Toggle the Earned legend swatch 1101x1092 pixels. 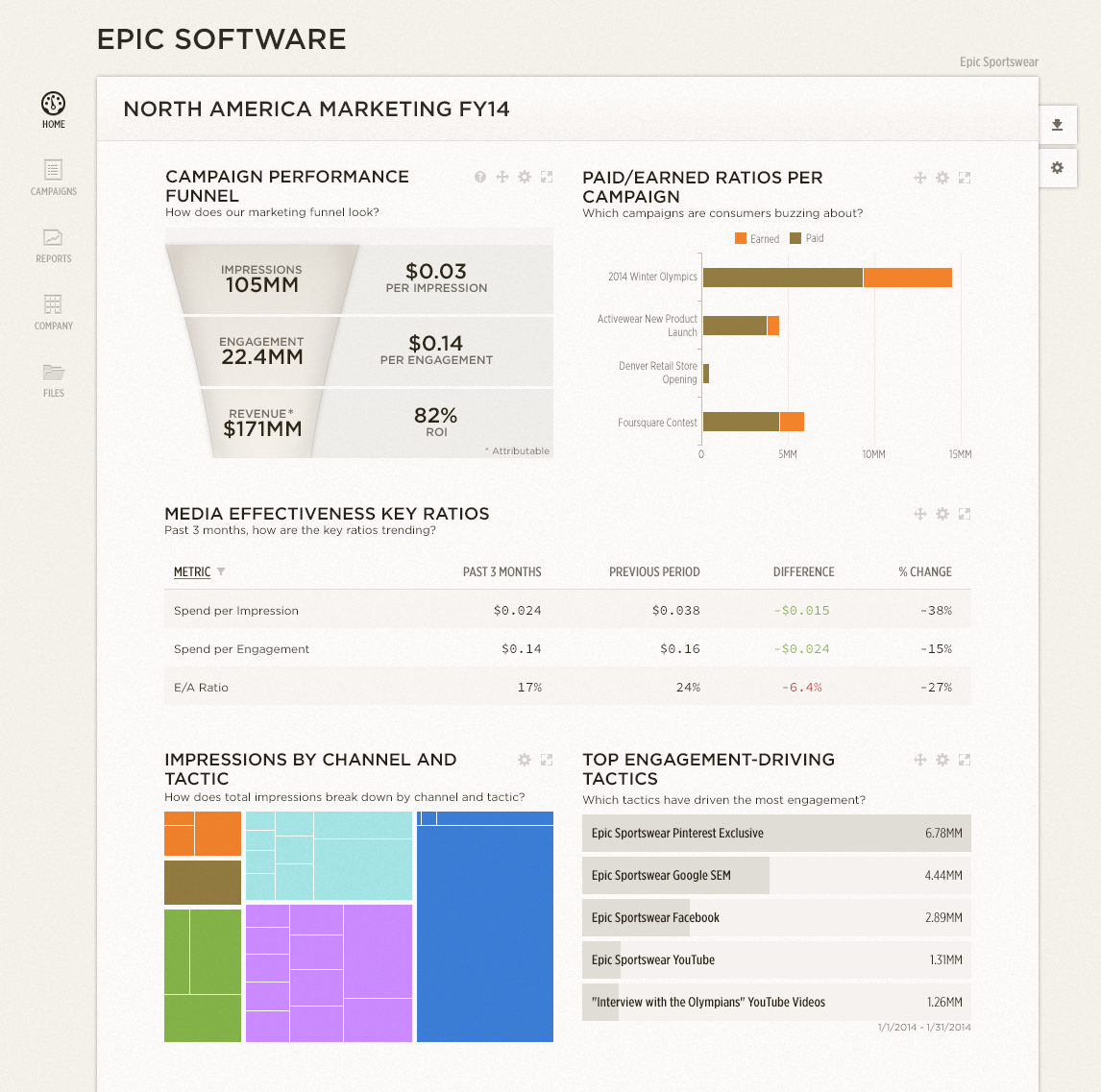point(740,238)
